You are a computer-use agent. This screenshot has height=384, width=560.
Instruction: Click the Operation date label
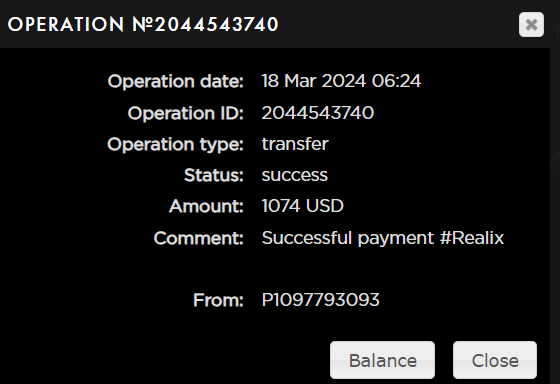[x=175, y=81]
